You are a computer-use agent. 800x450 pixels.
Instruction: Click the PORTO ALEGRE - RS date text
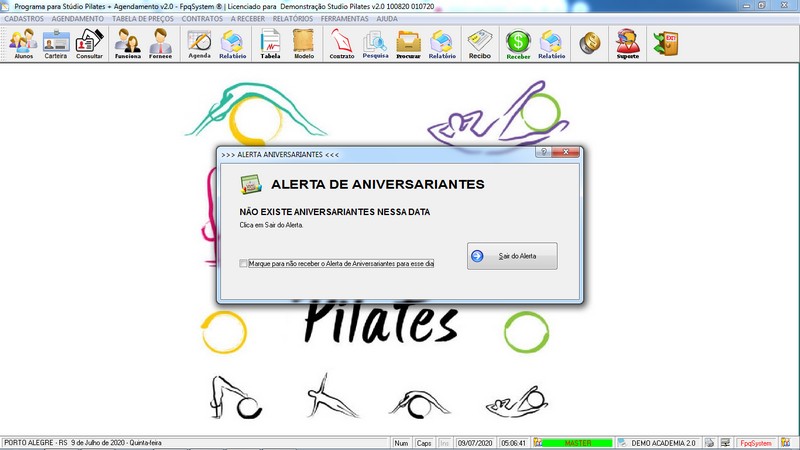(x=83, y=443)
